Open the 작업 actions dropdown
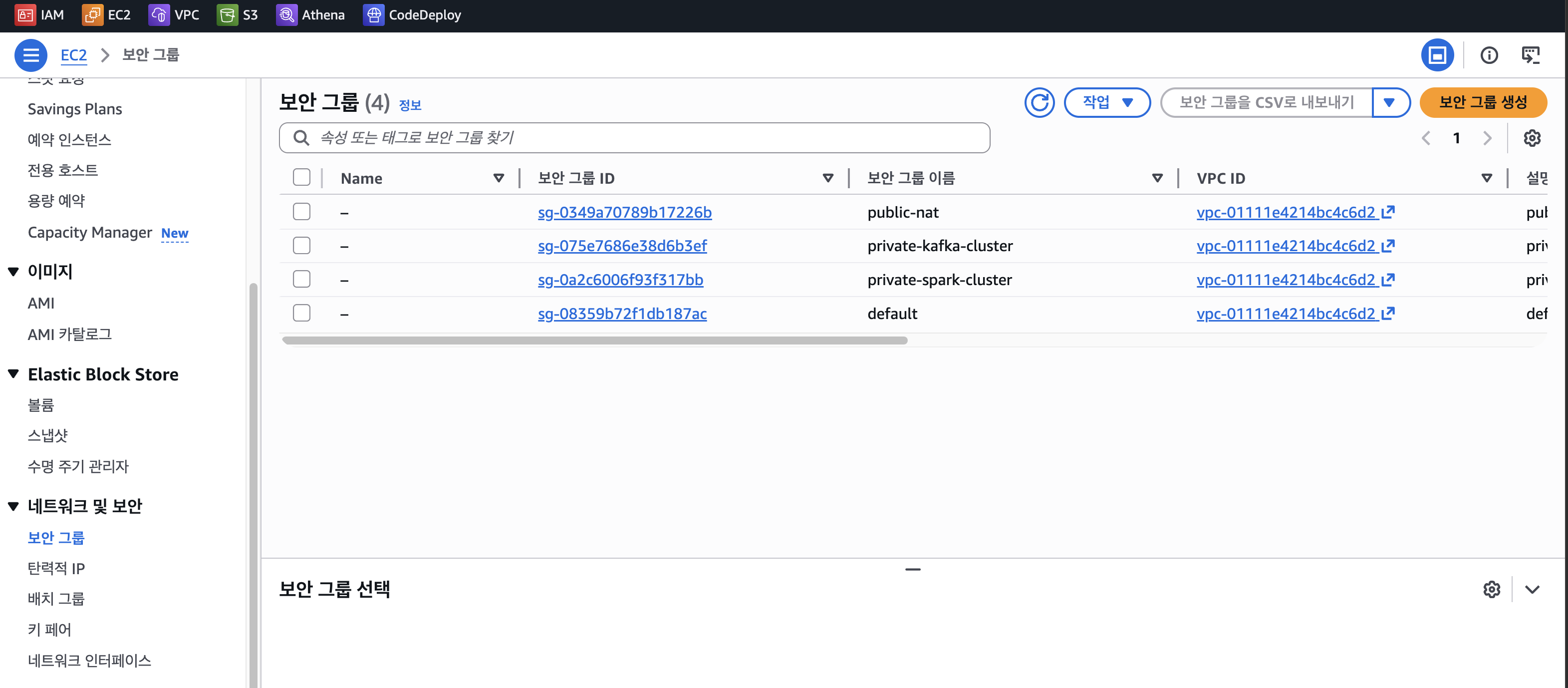 pos(1106,102)
